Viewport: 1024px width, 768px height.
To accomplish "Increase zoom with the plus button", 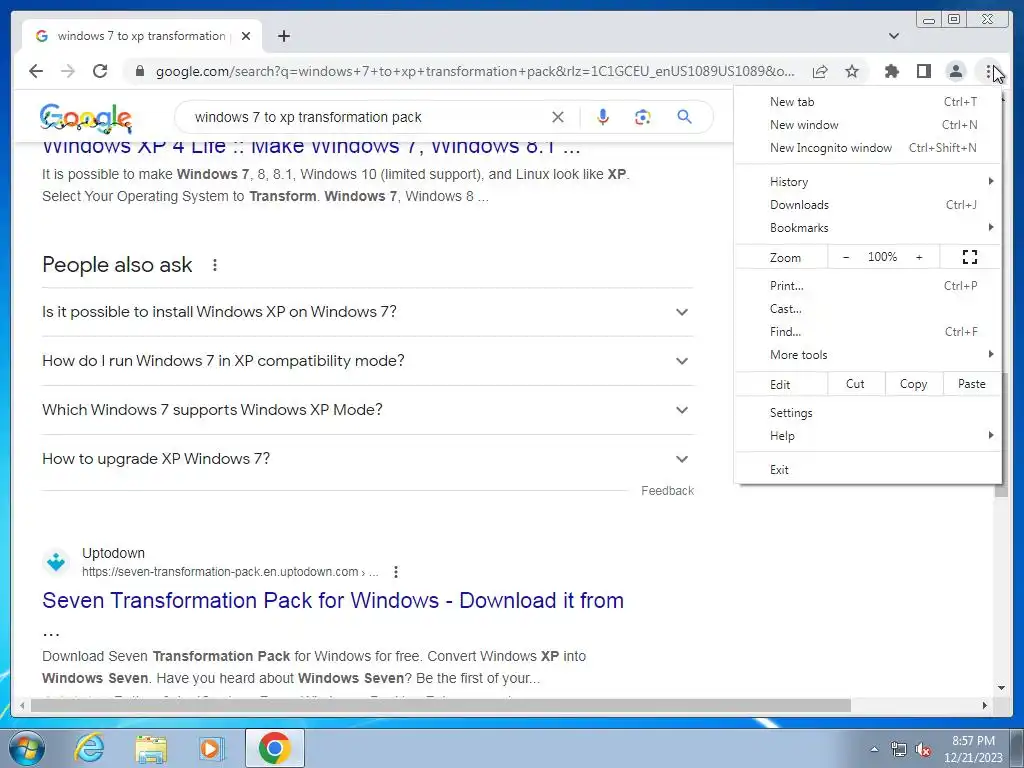I will (919, 257).
